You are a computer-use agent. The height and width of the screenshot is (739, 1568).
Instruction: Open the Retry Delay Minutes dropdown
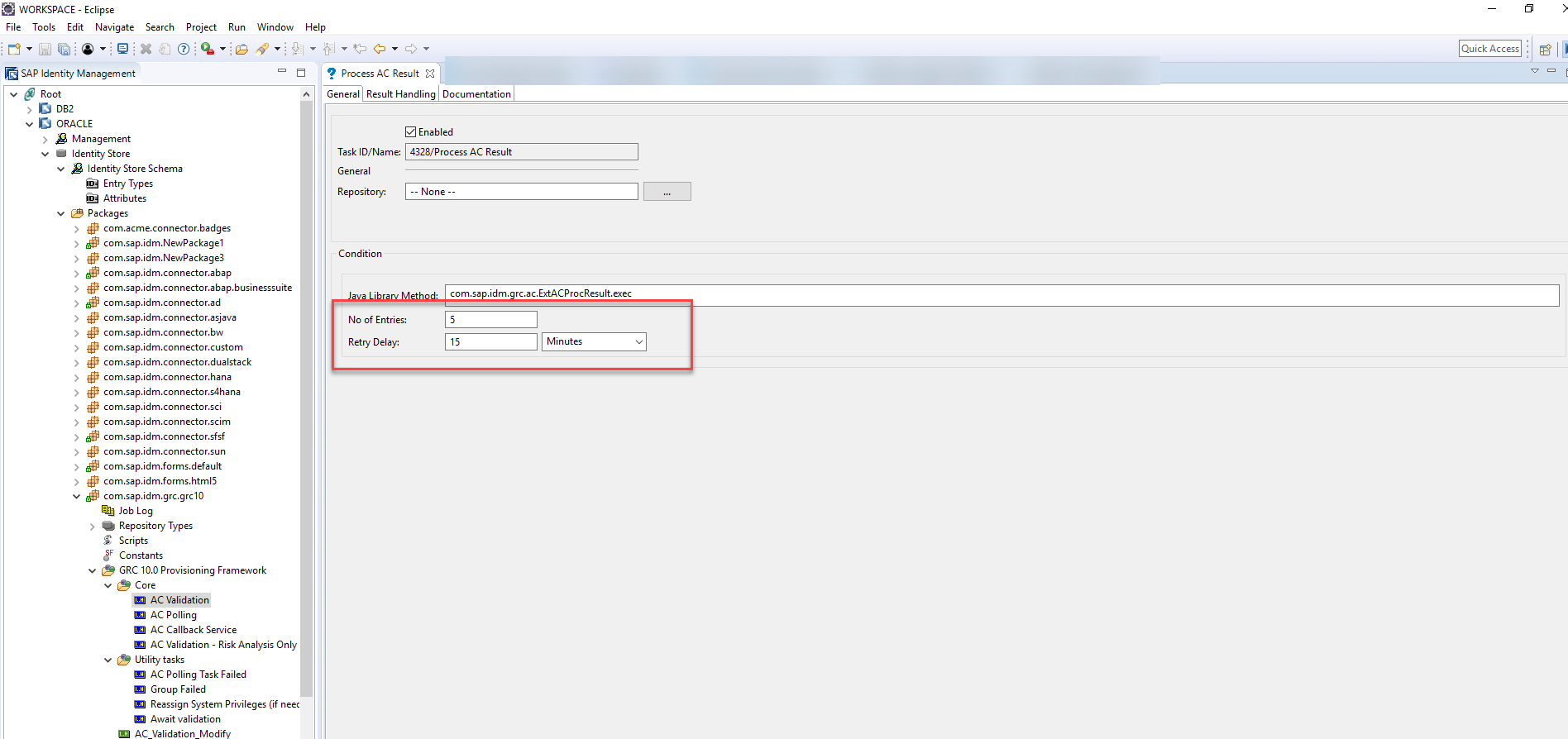pyautogui.click(x=594, y=341)
